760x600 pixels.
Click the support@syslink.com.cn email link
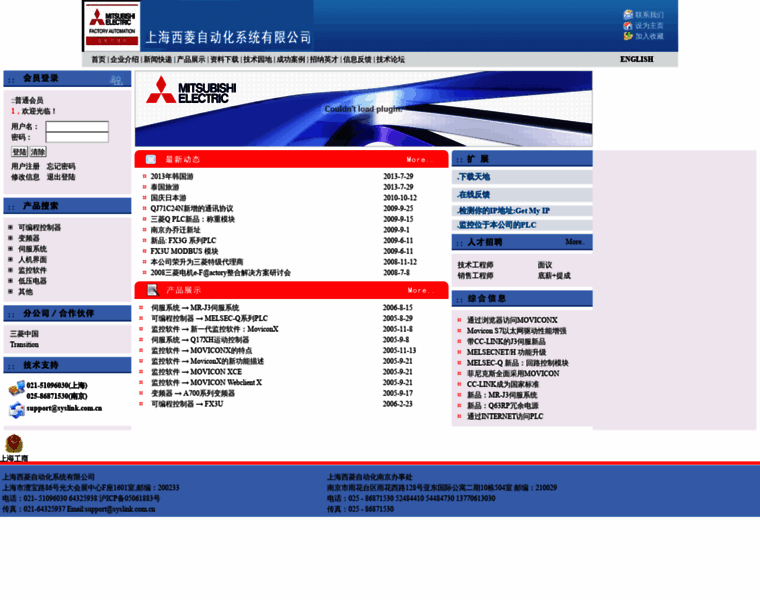coord(64,408)
